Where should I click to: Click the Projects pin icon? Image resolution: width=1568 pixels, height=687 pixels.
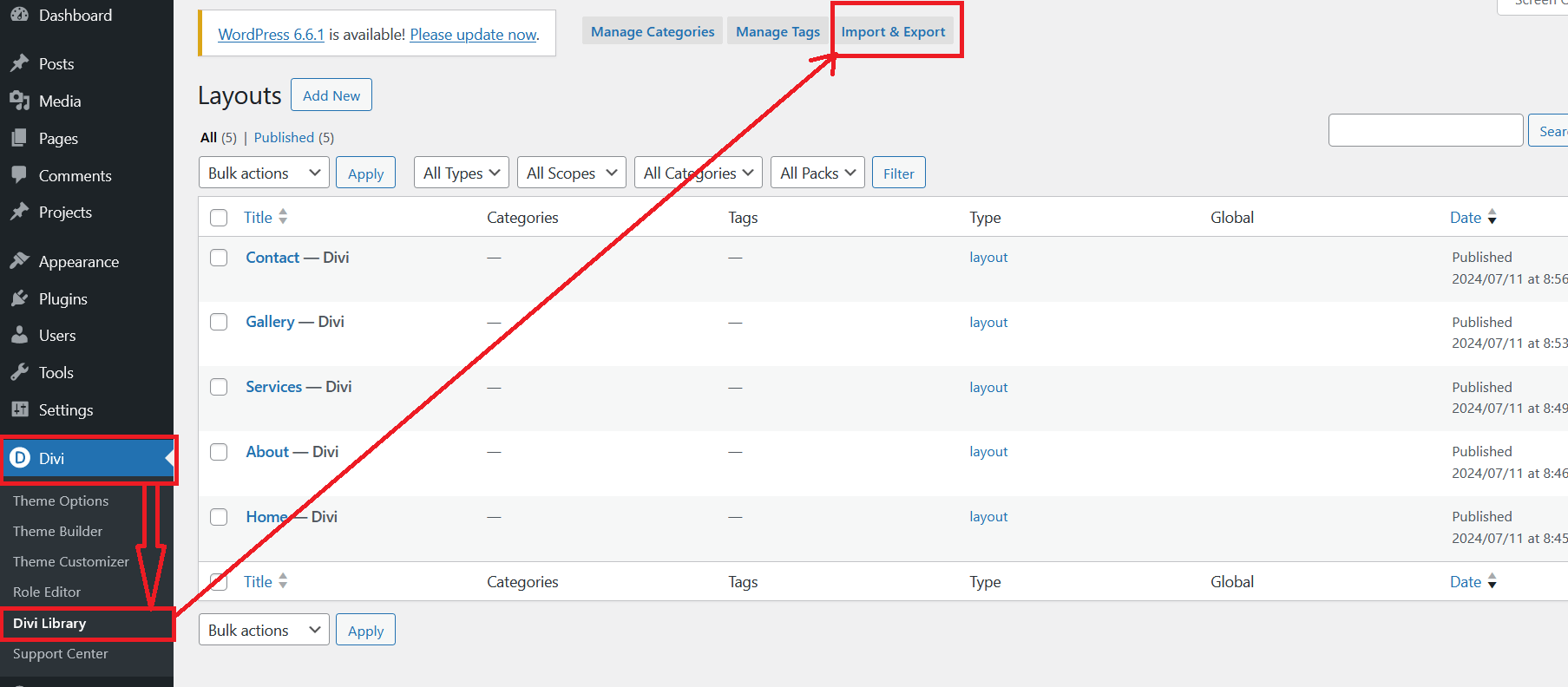(x=19, y=212)
